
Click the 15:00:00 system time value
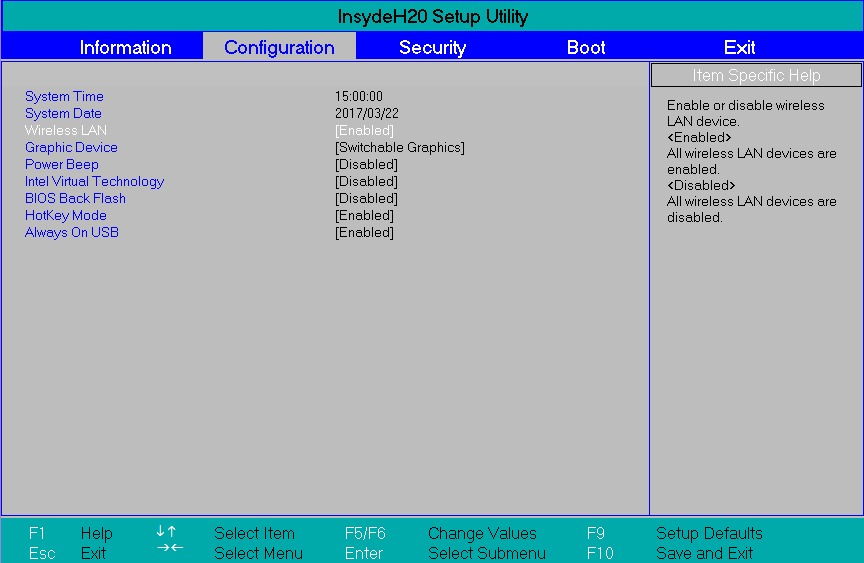[359, 96]
